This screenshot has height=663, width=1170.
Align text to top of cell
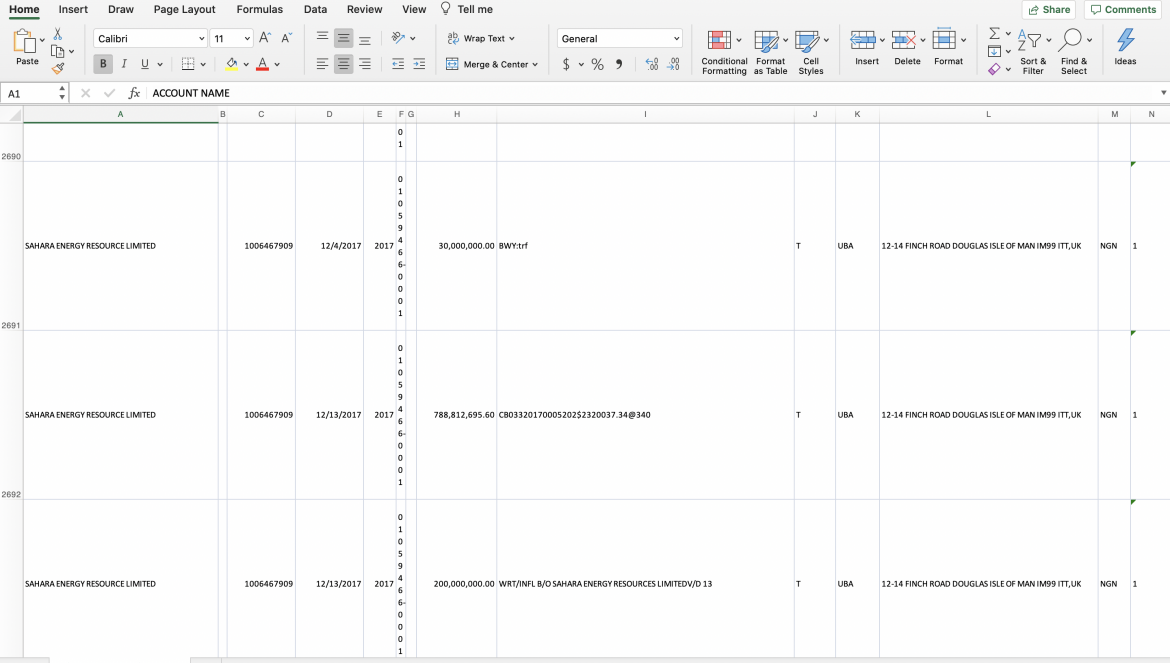(322, 38)
